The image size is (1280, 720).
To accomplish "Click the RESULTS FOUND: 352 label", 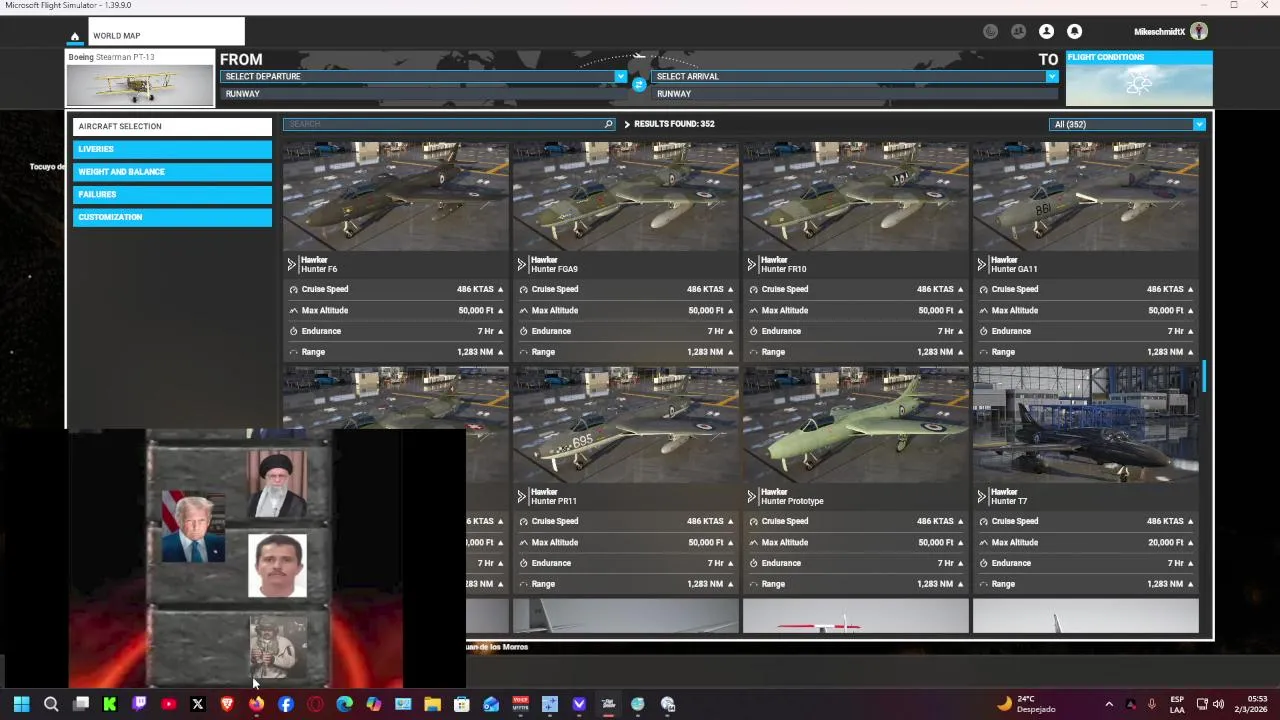I will 674,124.
